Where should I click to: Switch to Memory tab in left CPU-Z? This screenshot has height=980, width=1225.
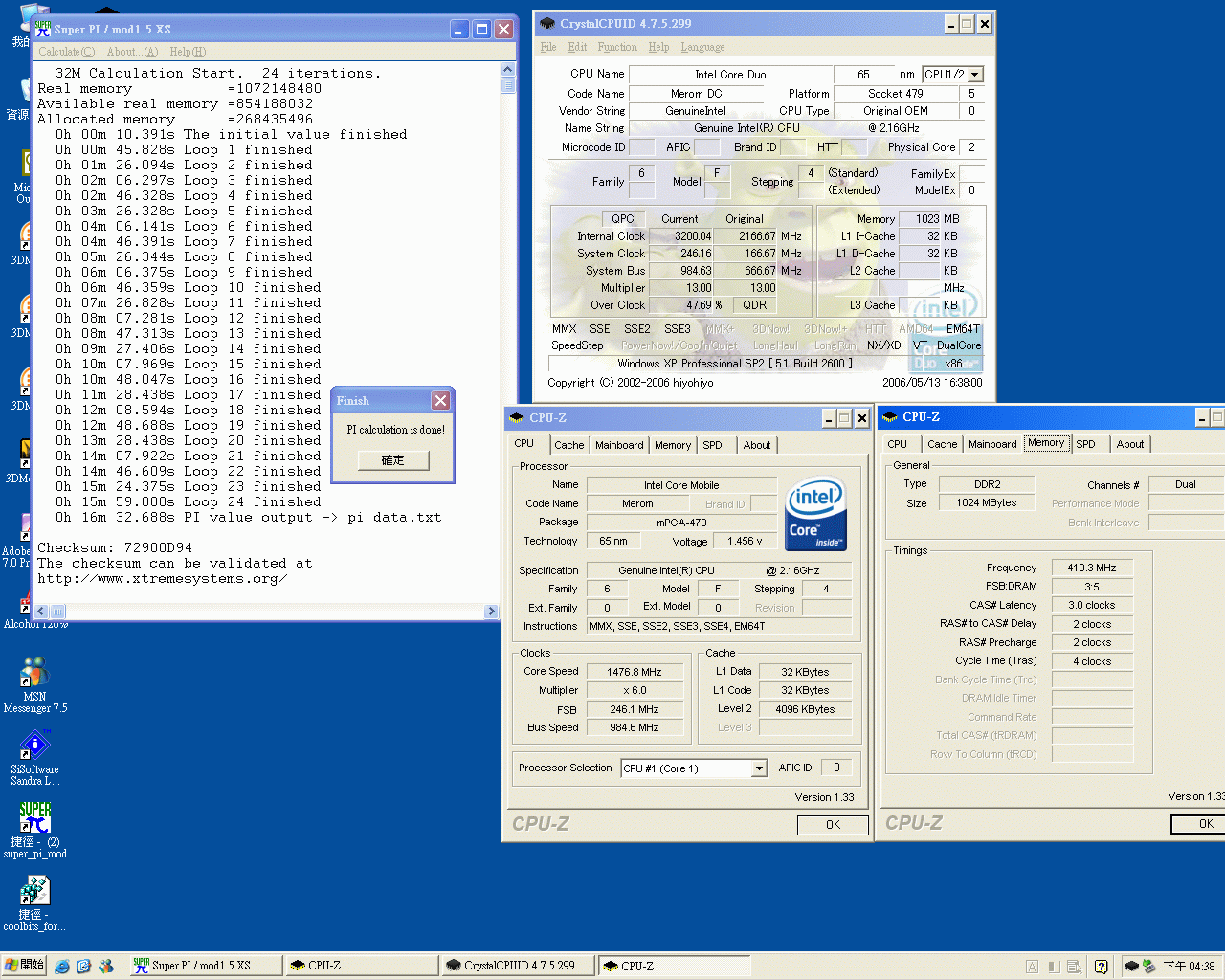click(x=673, y=445)
